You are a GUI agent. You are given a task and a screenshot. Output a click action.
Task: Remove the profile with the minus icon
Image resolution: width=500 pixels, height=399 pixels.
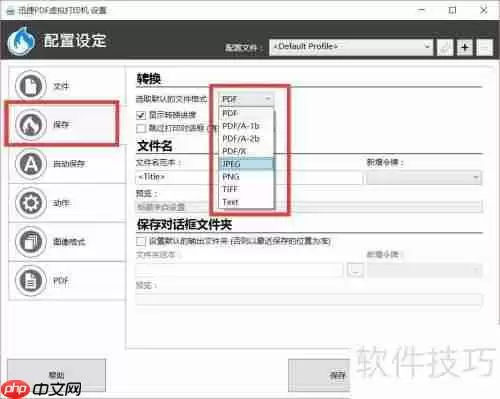tap(484, 47)
